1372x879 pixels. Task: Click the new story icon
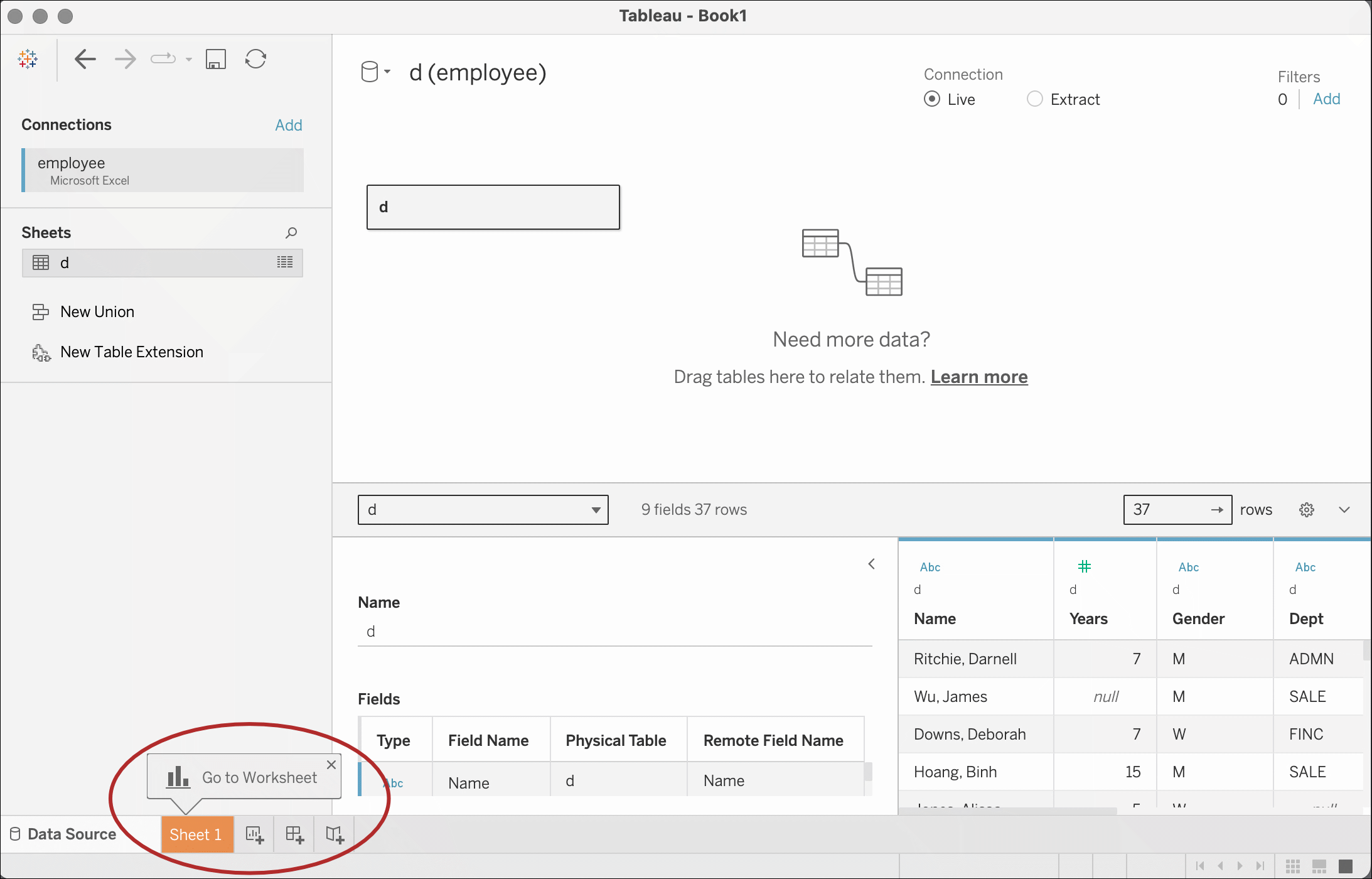click(x=335, y=834)
